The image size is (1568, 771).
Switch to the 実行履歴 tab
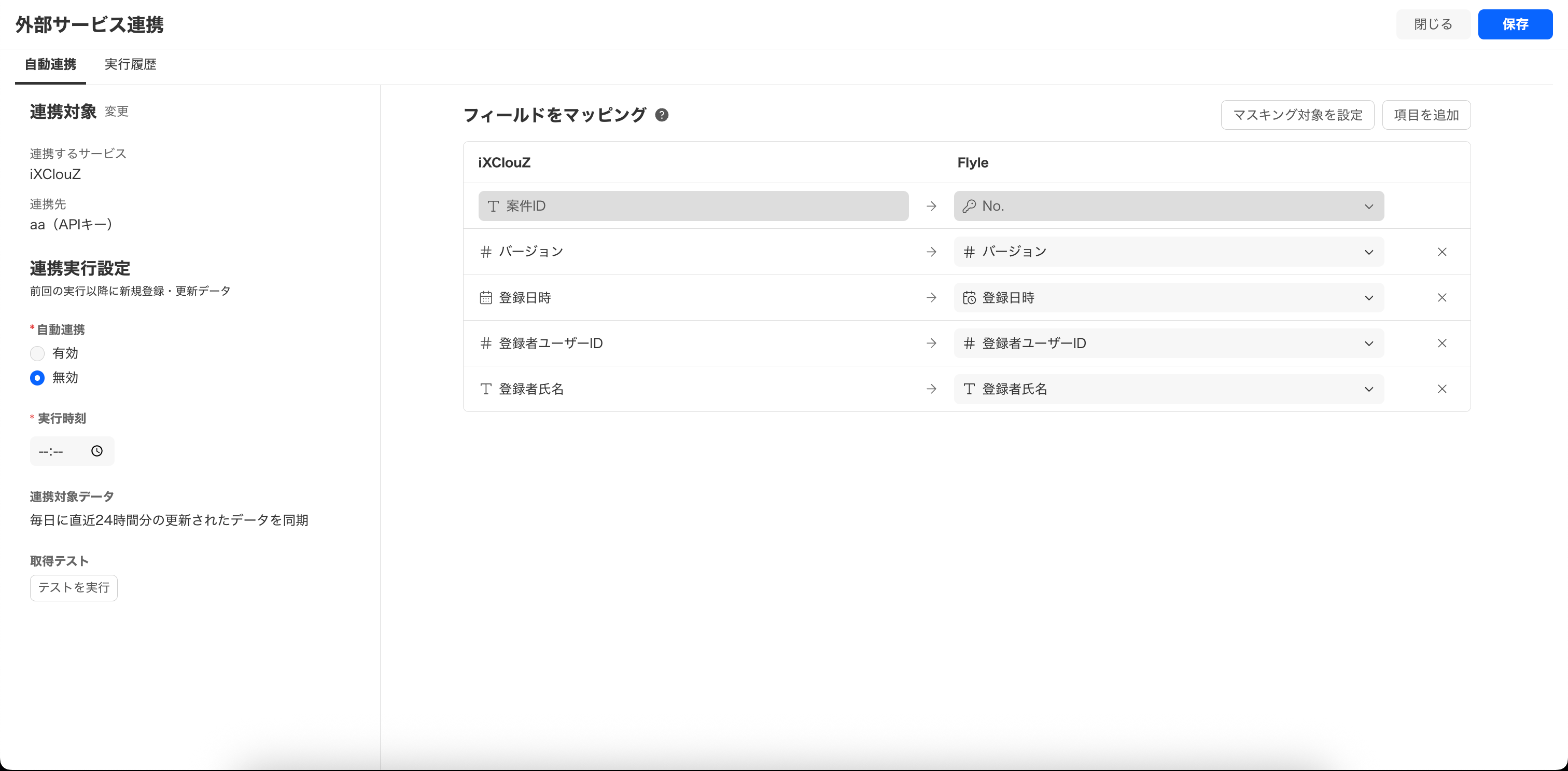click(130, 64)
